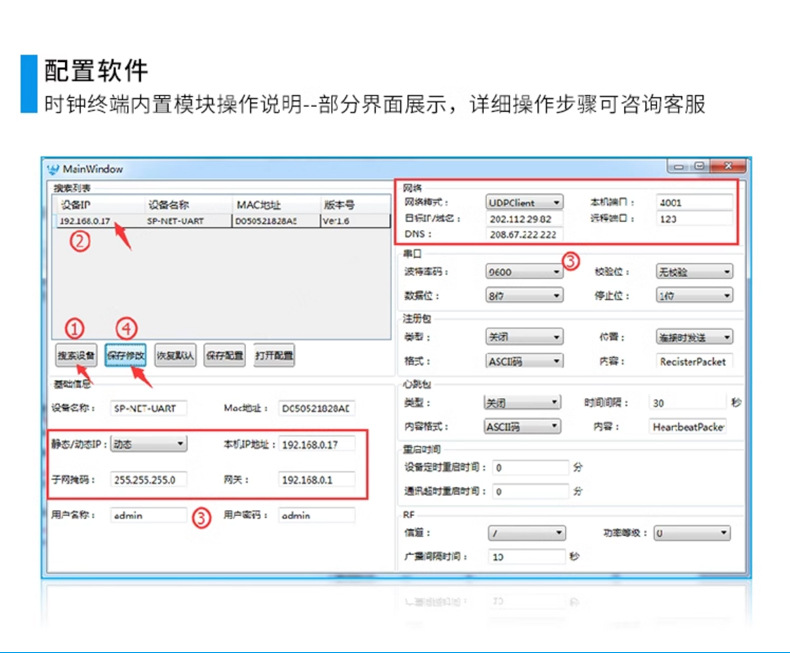Click the 保存配置 save config button
Viewport: 790px width, 653px height.
tap(224, 356)
